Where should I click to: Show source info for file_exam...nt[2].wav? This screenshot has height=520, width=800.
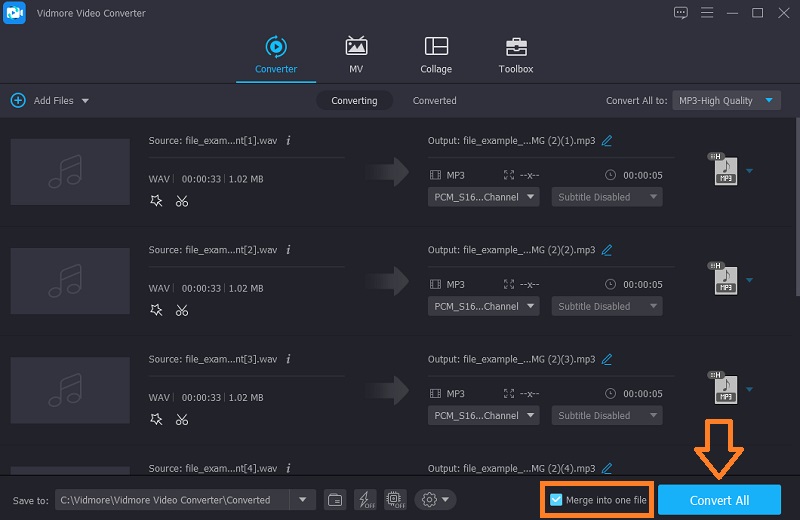point(288,250)
